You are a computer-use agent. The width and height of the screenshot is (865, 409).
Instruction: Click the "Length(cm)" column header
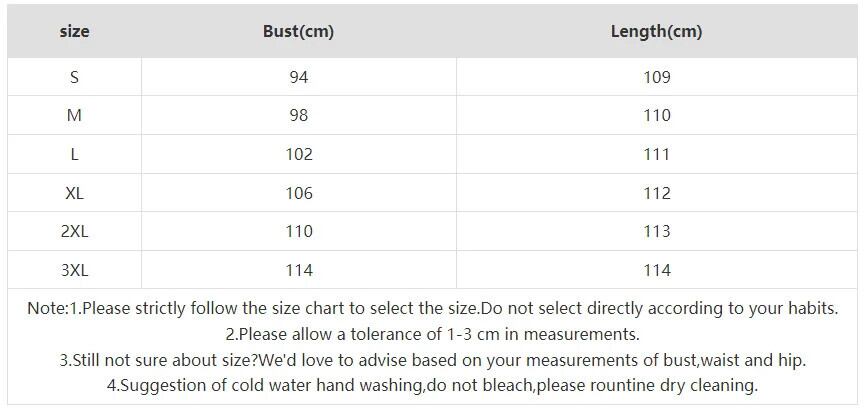pos(656,31)
